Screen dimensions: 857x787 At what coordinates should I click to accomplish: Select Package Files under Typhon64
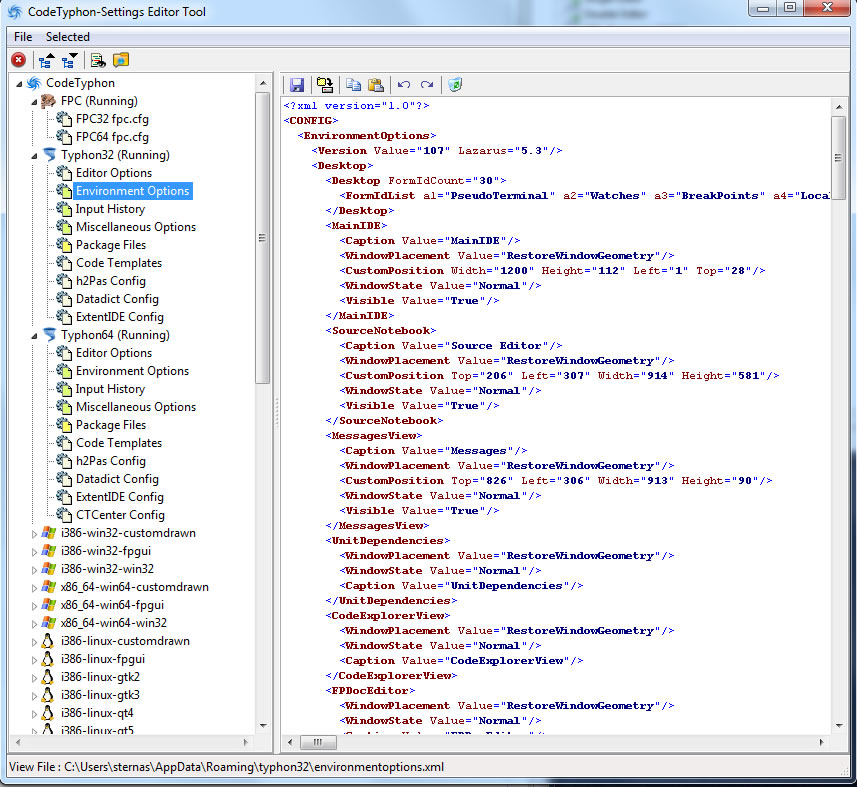point(111,425)
